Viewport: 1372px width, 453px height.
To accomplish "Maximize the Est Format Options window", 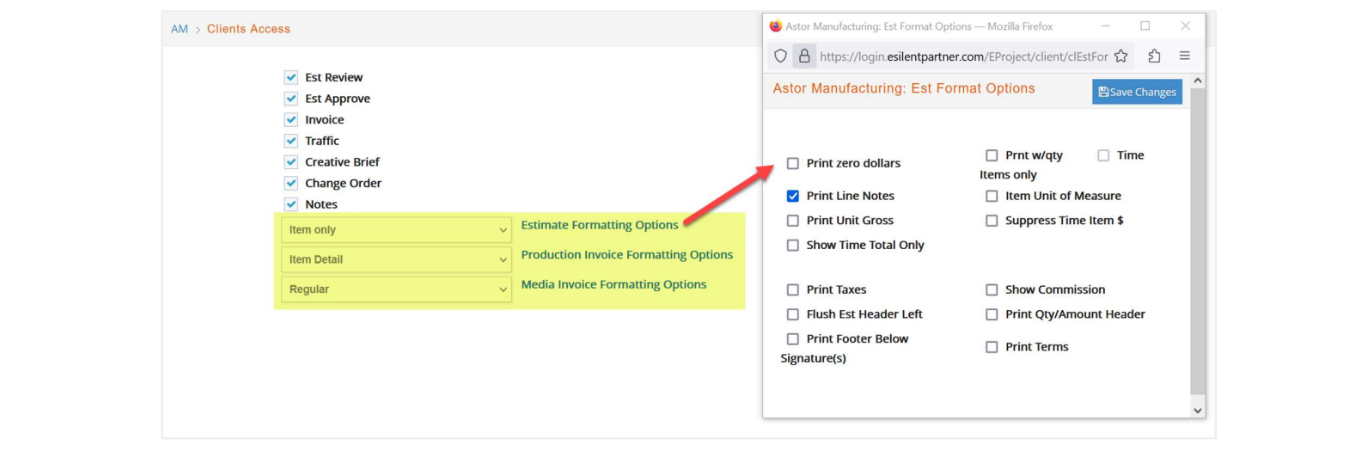I will pyautogui.click(x=1145, y=26).
